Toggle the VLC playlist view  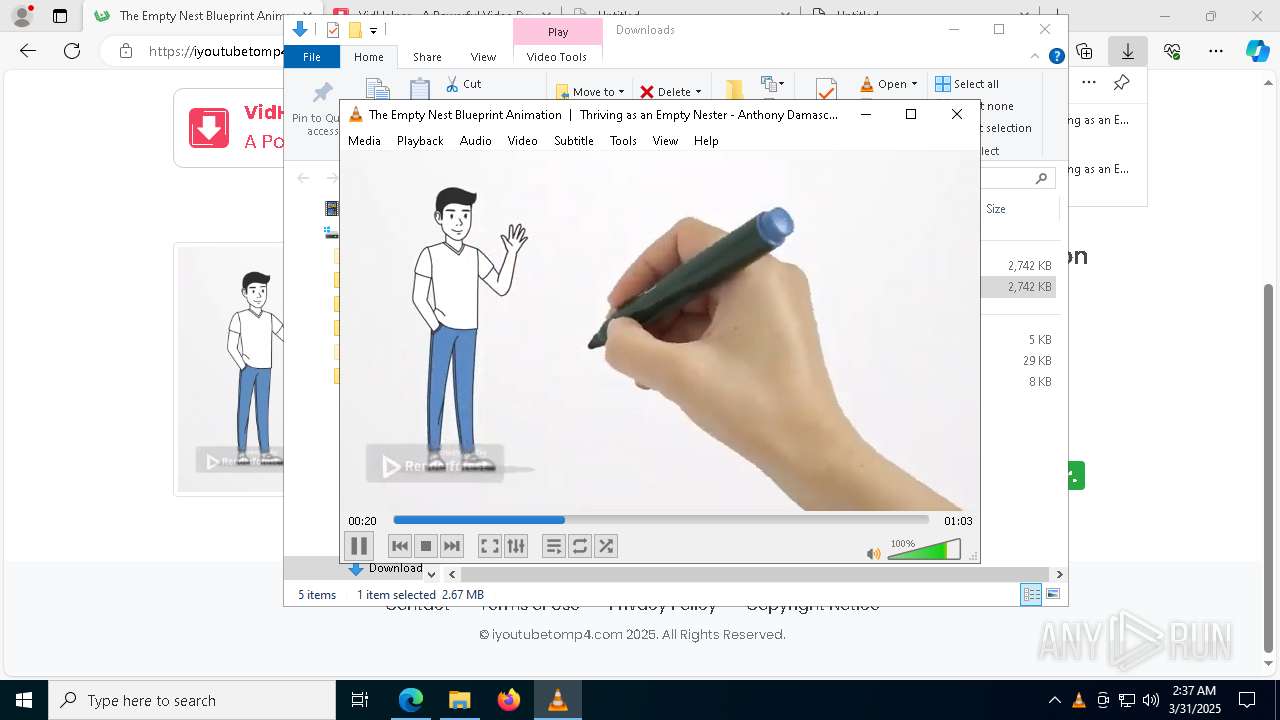pyautogui.click(x=554, y=546)
